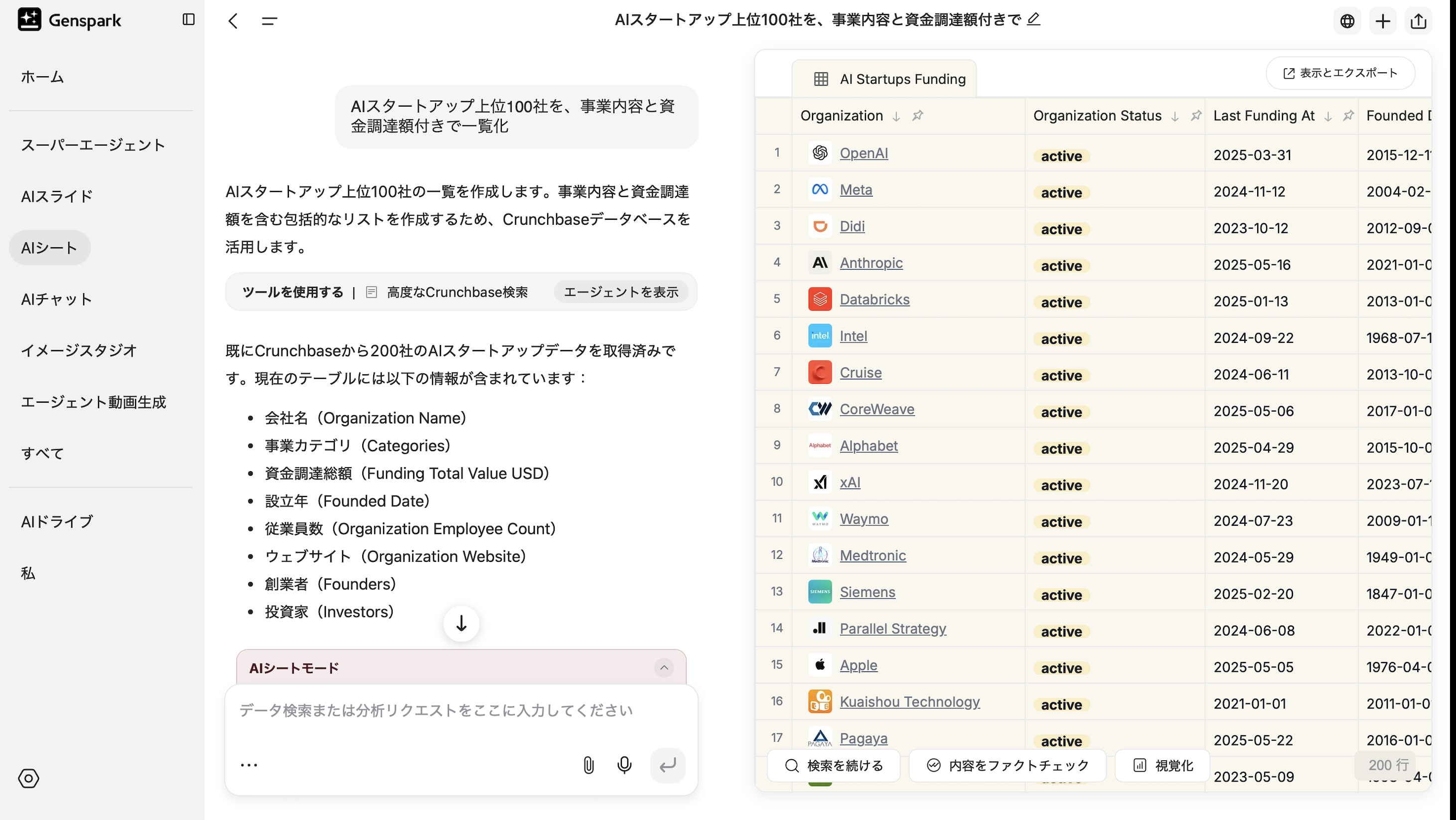This screenshot has height=820, width=1456.
Task: Open the Parallel Strategy organization link
Action: click(x=892, y=628)
